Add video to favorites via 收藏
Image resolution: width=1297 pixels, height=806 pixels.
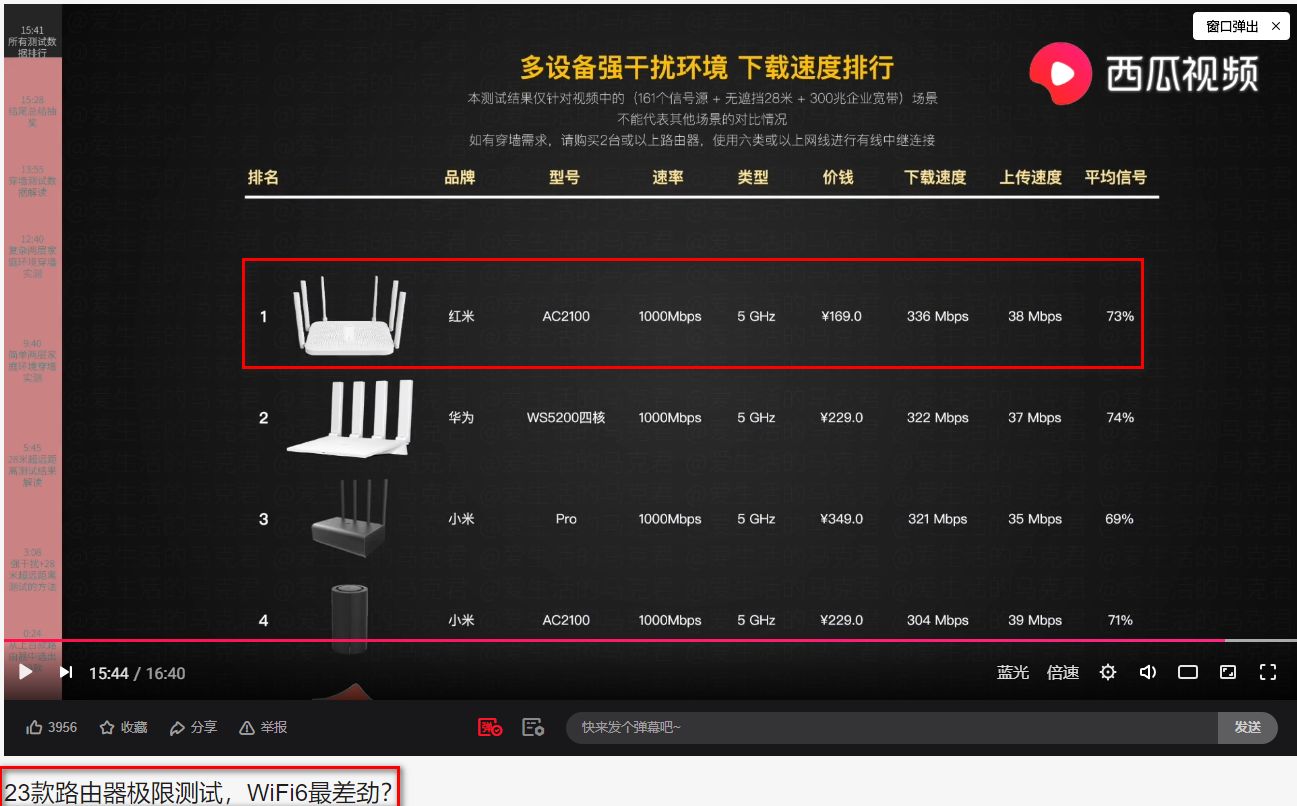pos(123,727)
